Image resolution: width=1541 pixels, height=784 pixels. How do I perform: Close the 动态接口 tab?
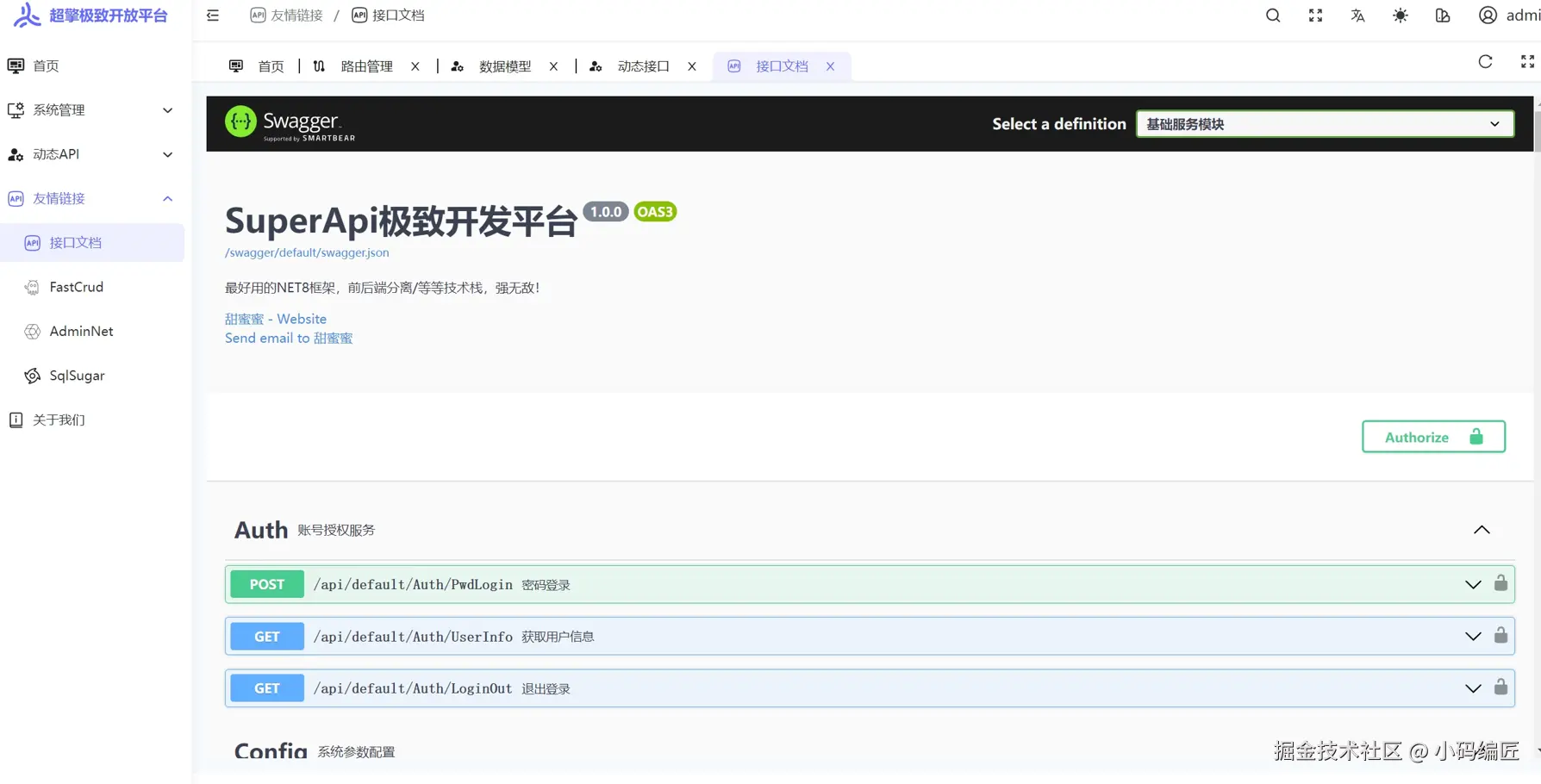point(692,65)
